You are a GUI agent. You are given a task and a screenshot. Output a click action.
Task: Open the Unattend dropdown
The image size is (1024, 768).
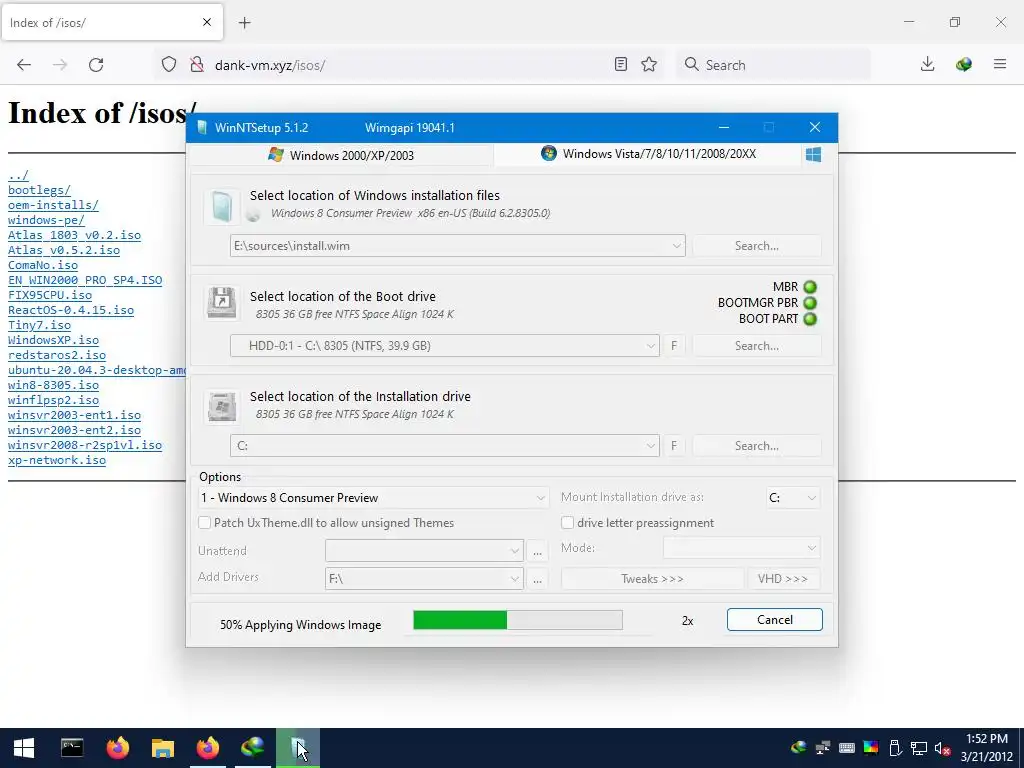tap(424, 551)
